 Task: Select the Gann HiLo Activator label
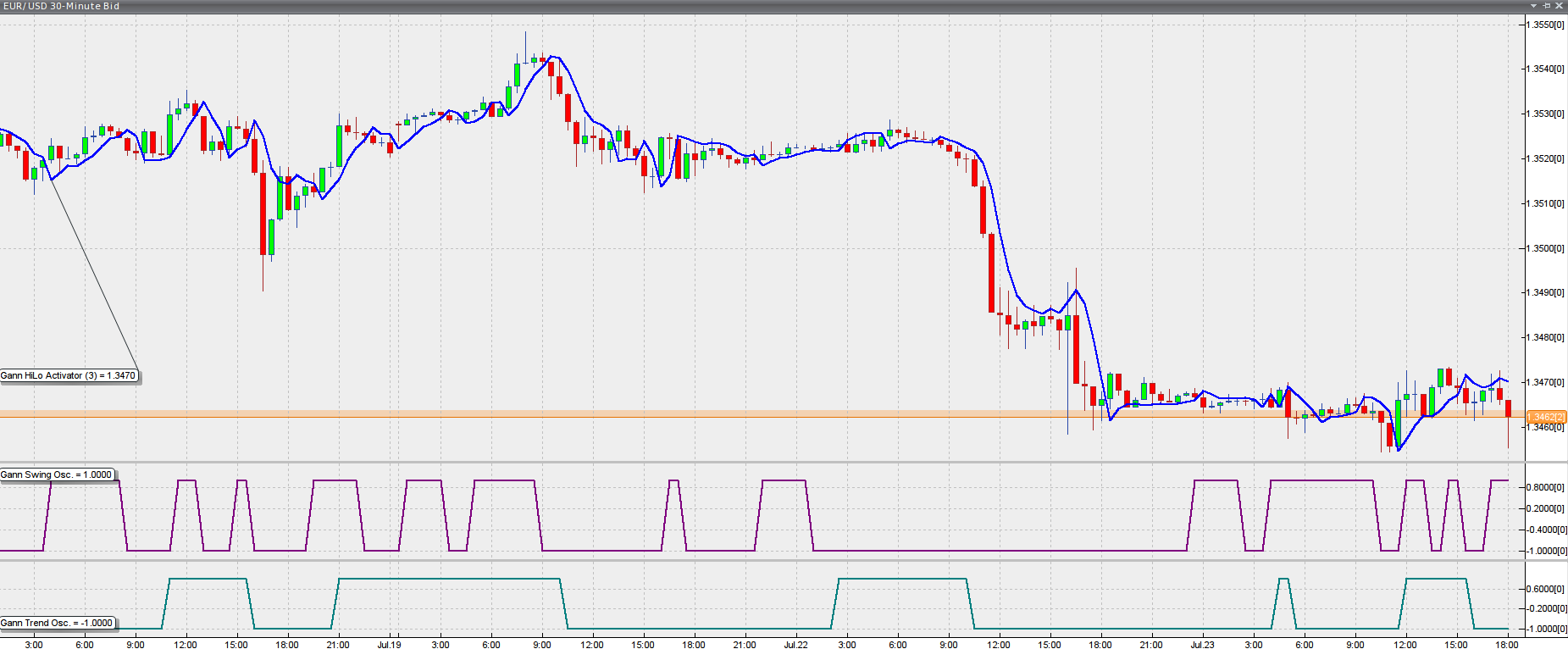[x=68, y=375]
